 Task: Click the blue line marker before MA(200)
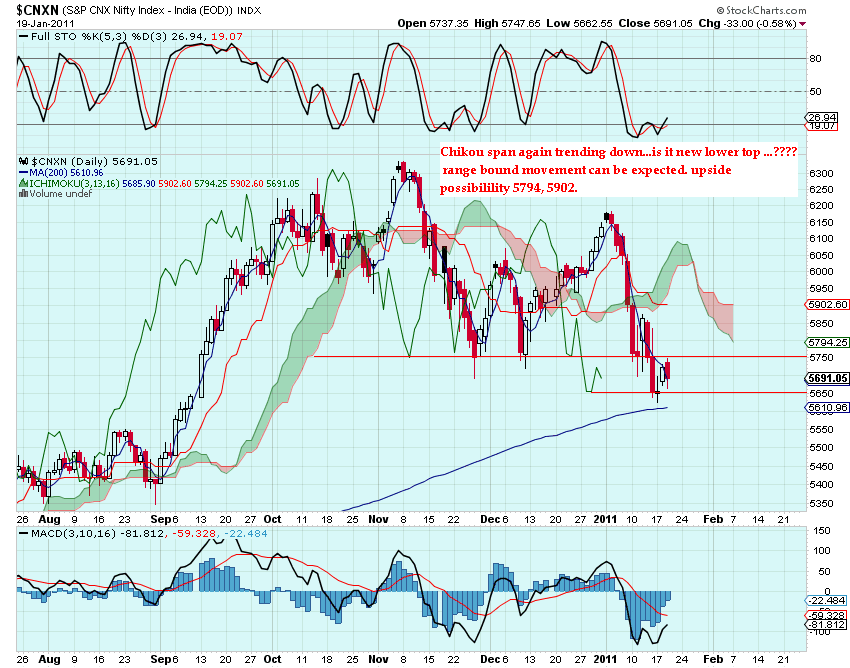[23, 172]
